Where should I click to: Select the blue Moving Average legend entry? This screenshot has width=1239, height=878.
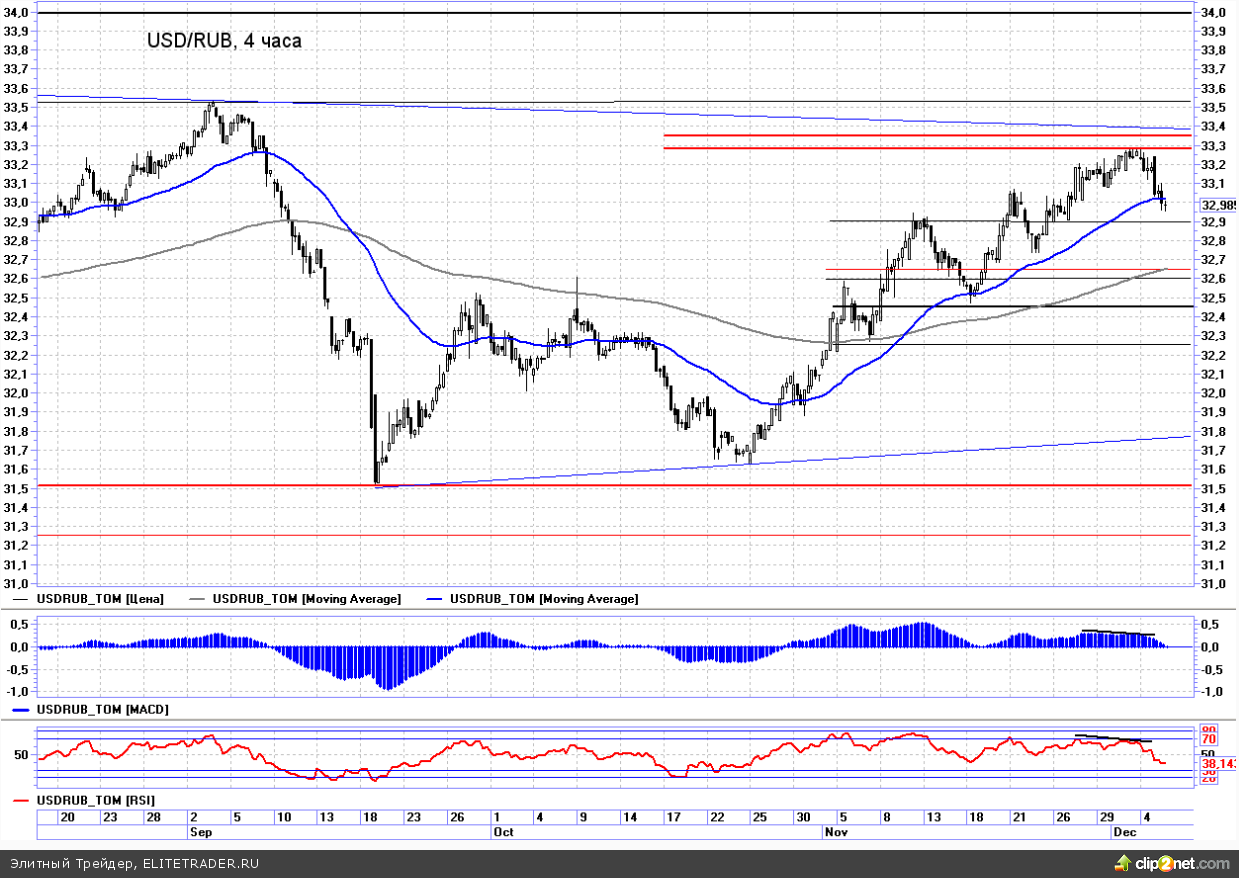[544, 598]
